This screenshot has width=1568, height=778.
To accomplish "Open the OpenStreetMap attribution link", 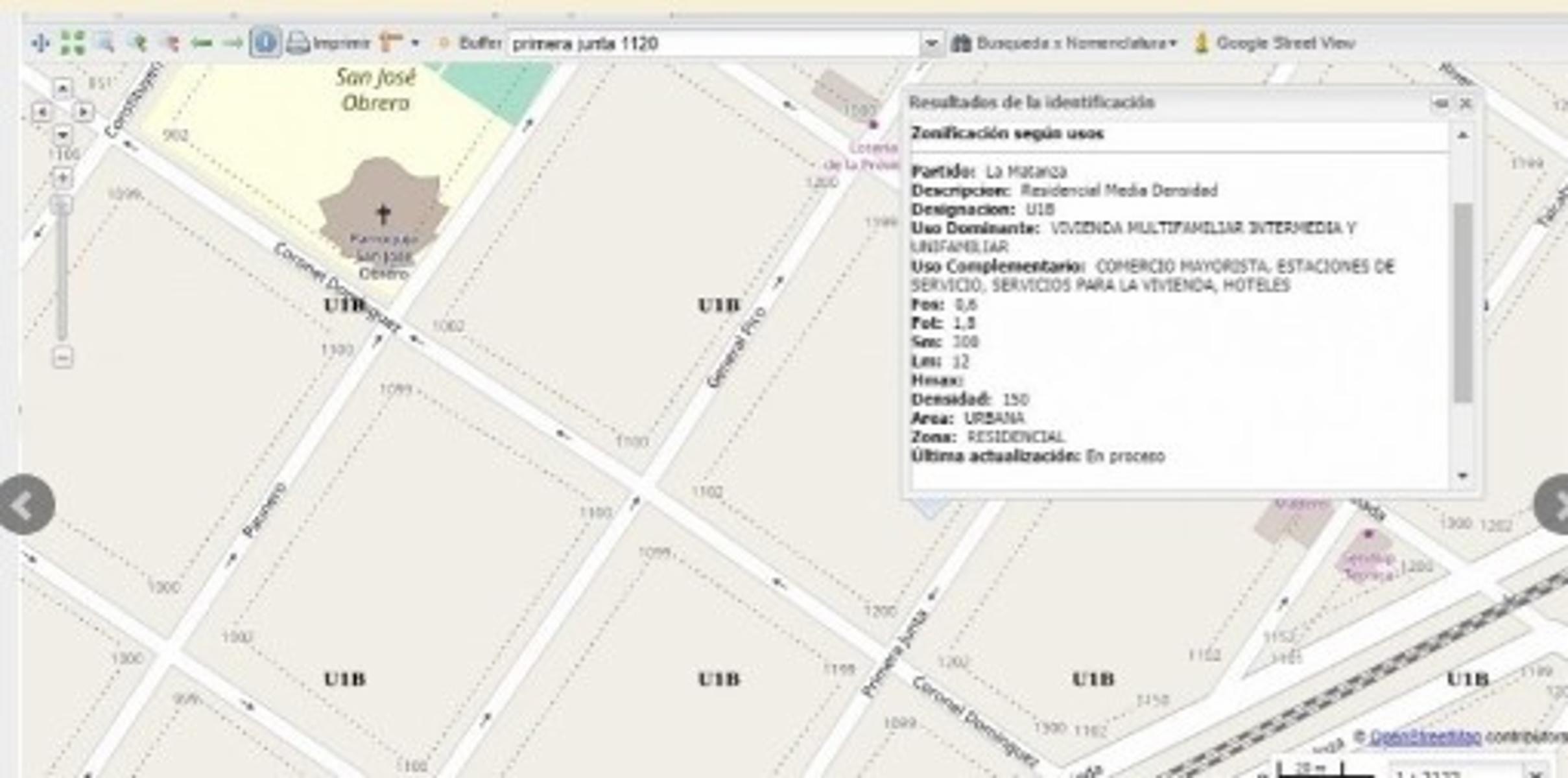I will click(x=1425, y=737).
